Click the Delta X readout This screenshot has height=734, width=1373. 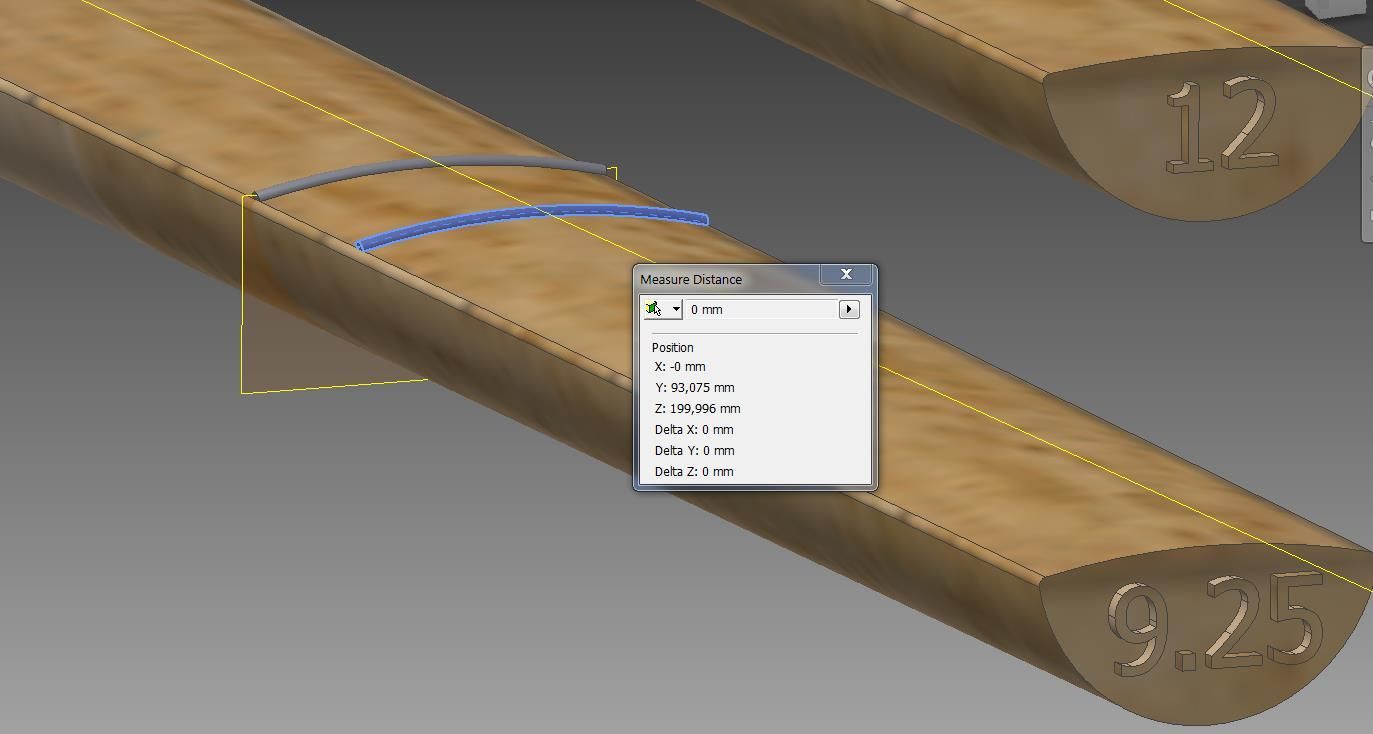coord(694,429)
